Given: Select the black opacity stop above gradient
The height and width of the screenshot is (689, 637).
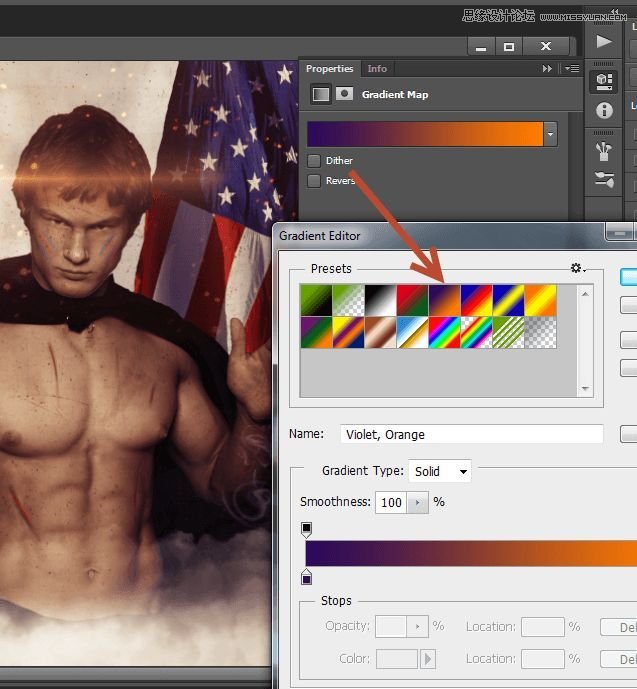Looking at the screenshot, I should [307, 529].
